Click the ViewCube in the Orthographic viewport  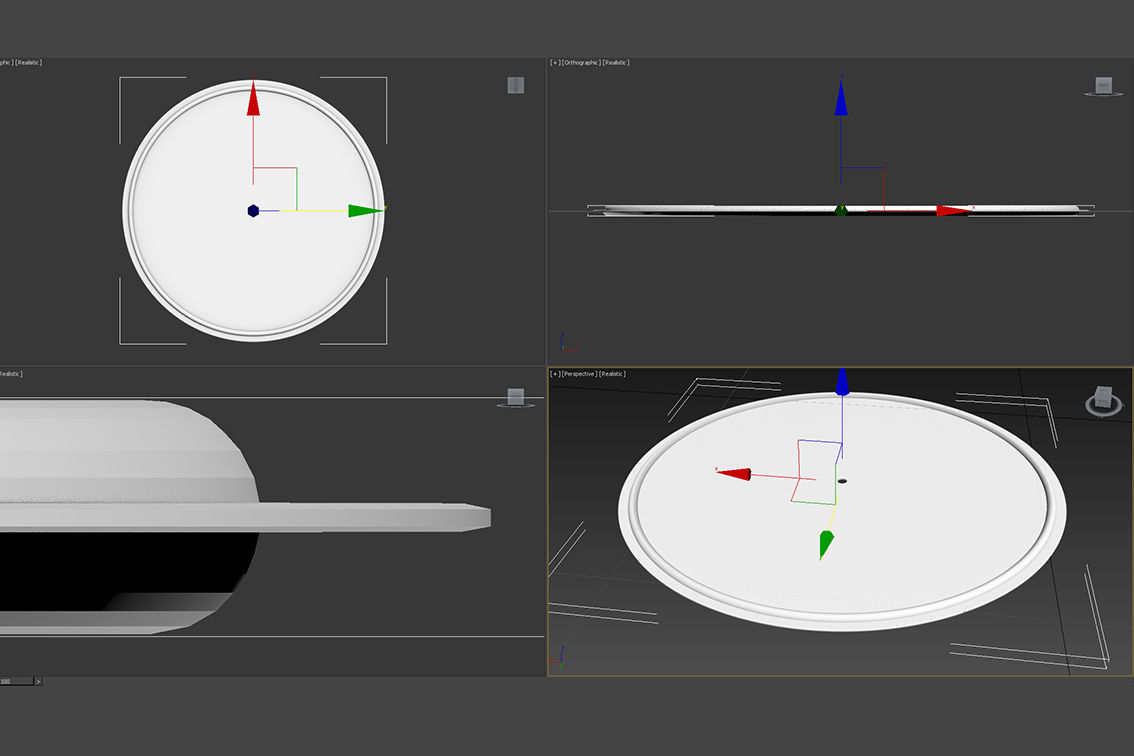tap(1103, 87)
